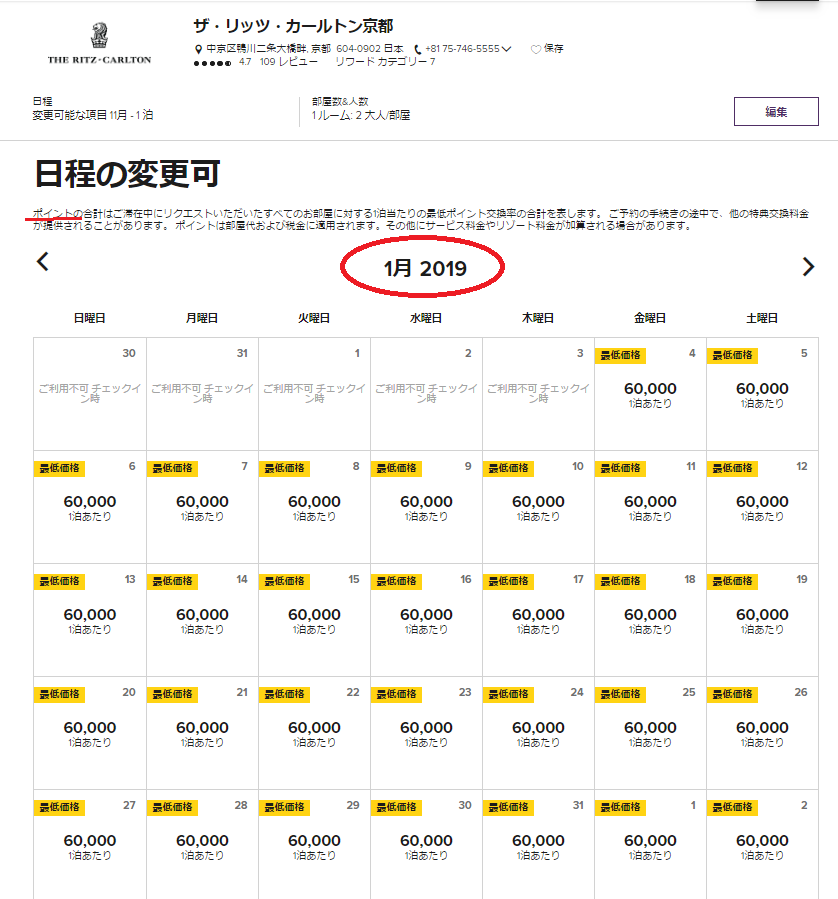838x899 pixels.
Task: Click the five-dot rating indicator
Action: coord(213,63)
